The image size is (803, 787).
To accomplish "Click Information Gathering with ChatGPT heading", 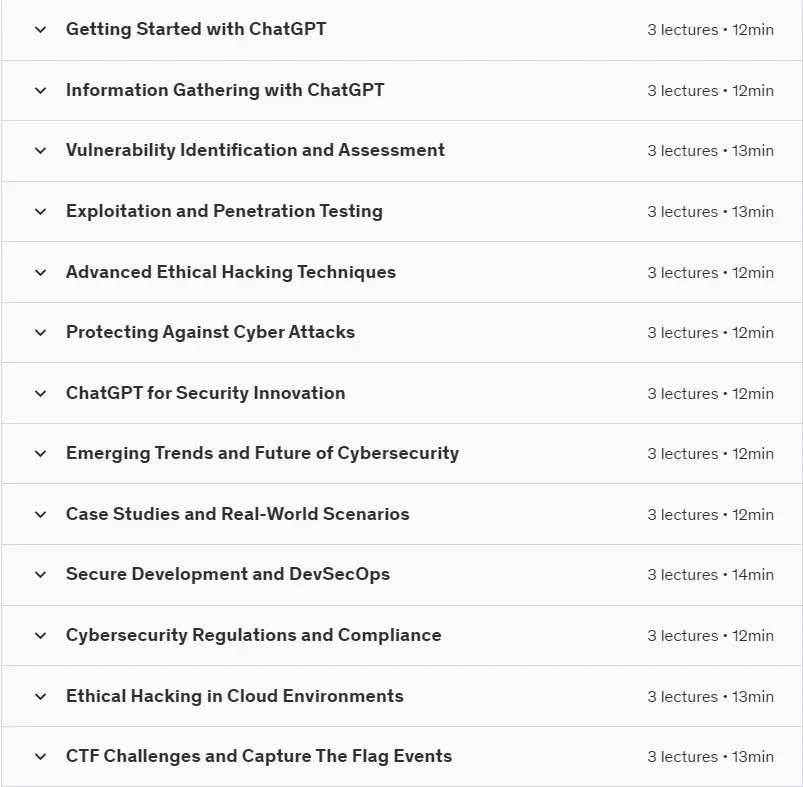I will tap(225, 90).
